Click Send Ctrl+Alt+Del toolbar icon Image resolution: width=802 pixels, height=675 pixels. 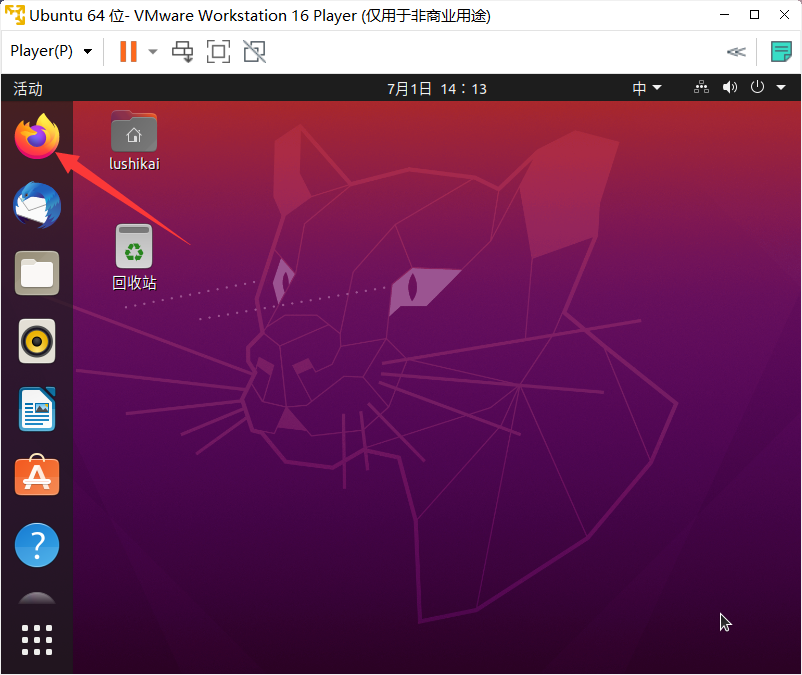tap(183, 52)
